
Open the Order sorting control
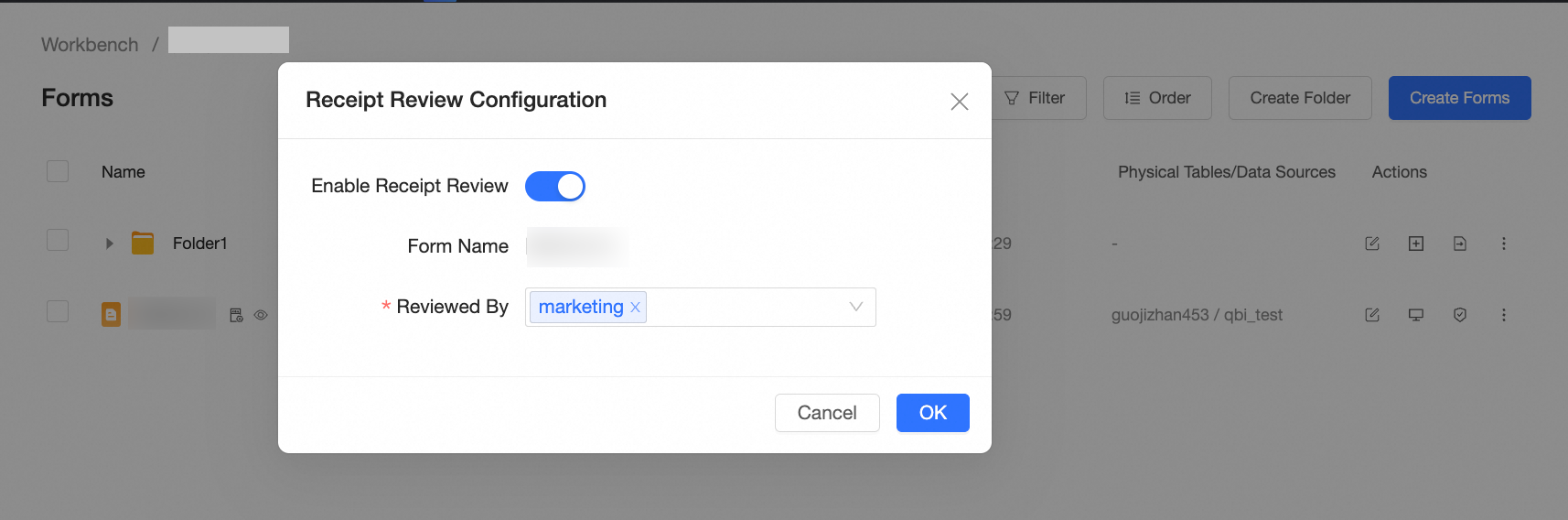point(1157,98)
